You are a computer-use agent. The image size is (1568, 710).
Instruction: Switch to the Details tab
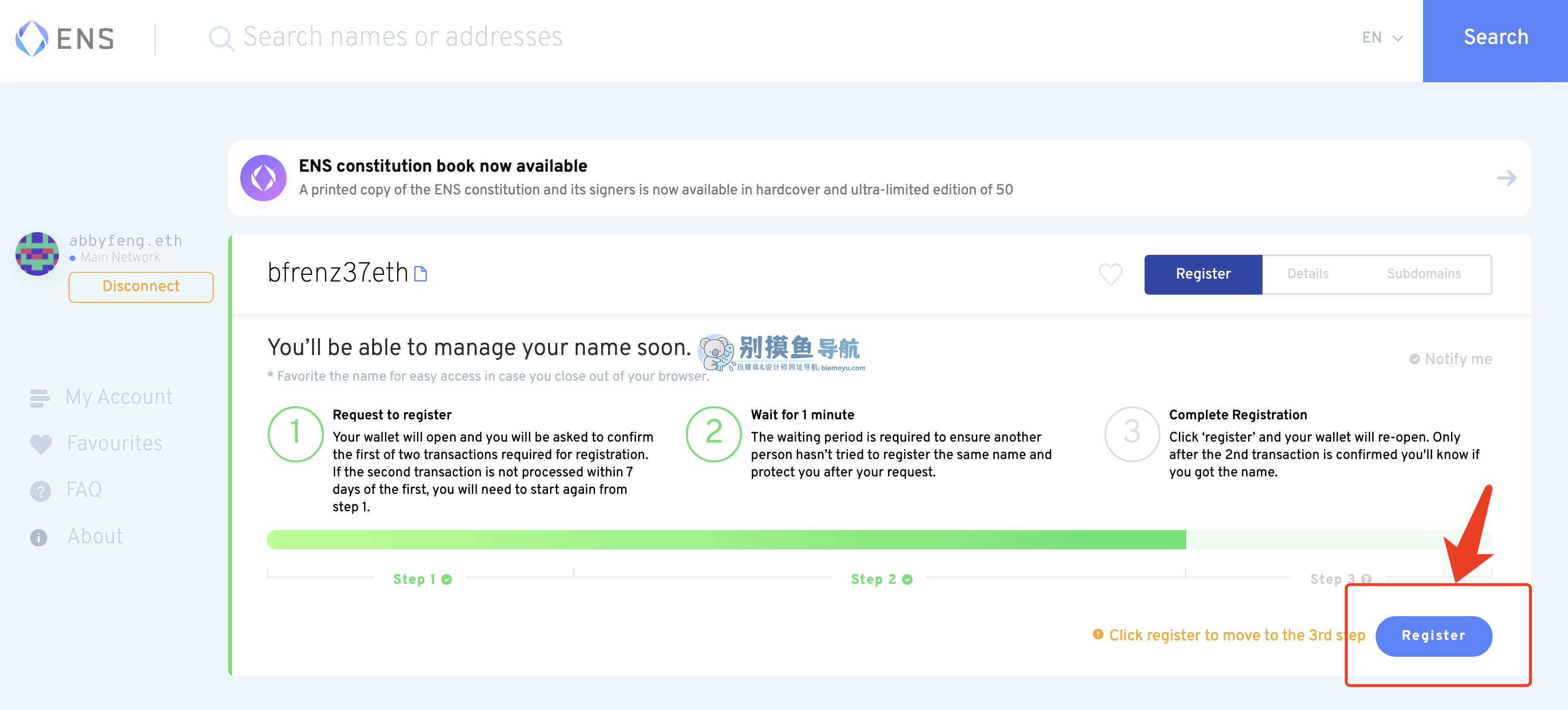tap(1307, 274)
